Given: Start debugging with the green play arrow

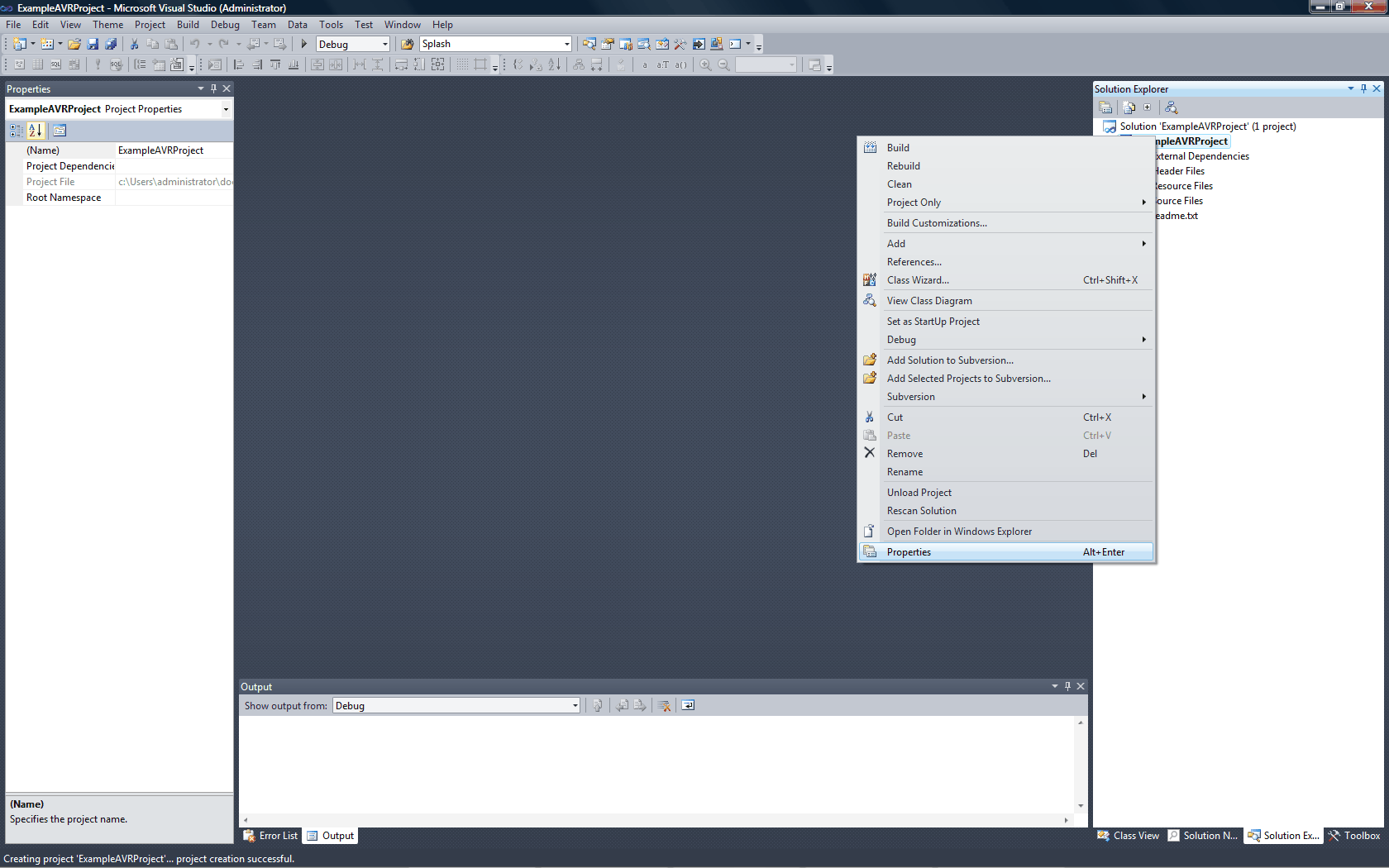Looking at the screenshot, I should [303, 44].
